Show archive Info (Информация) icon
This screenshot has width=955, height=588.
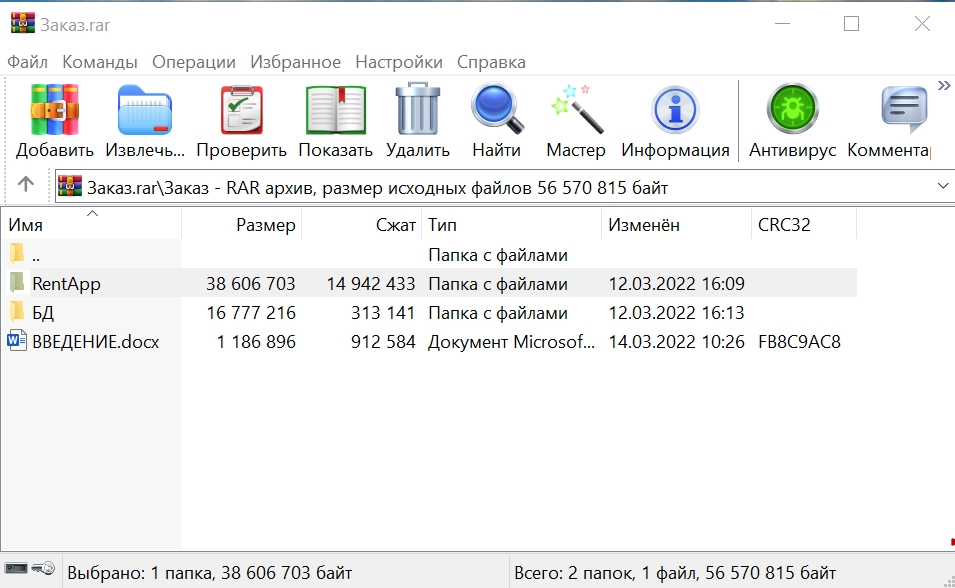coord(675,110)
